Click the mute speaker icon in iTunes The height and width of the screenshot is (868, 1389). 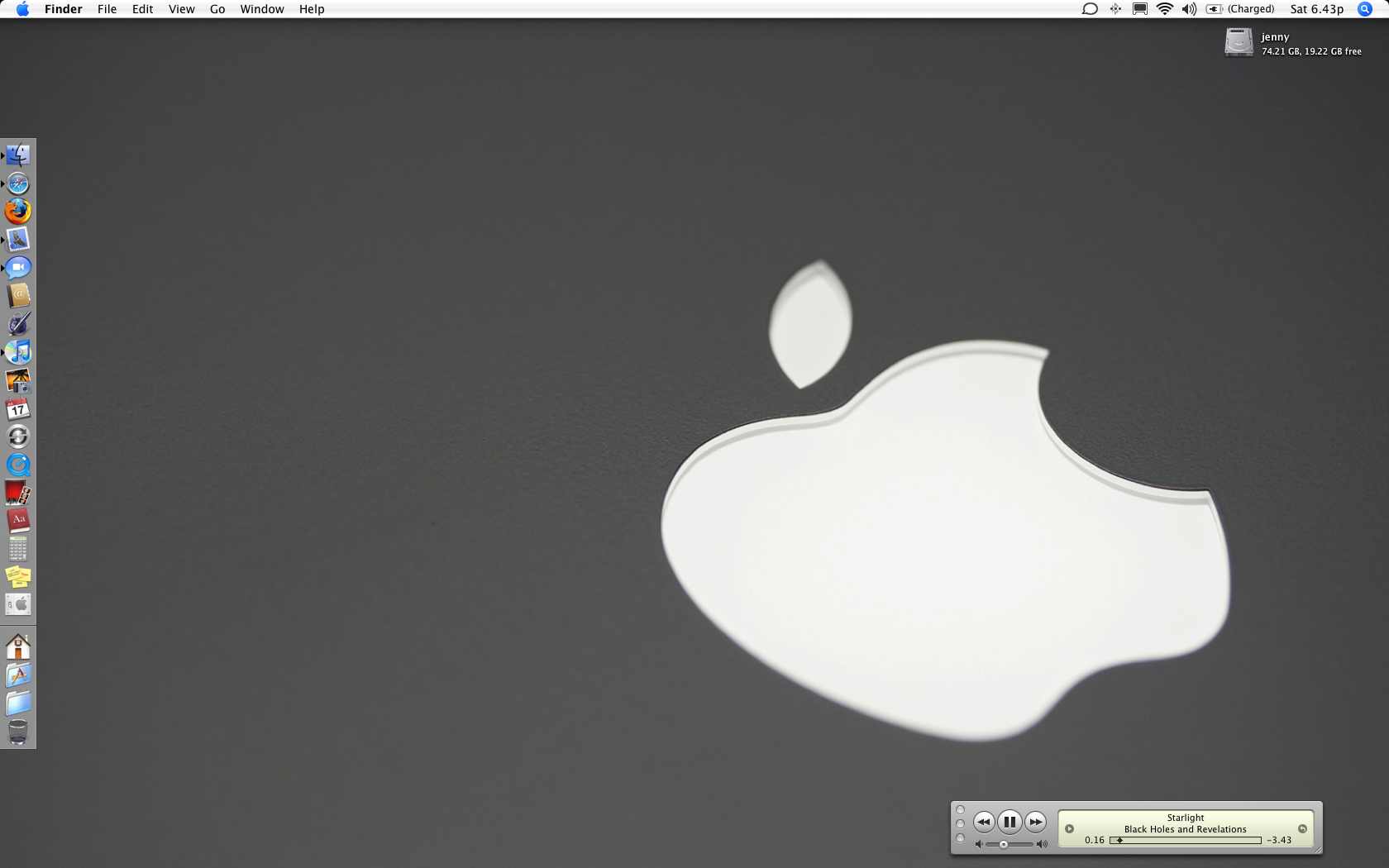(979, 844)
